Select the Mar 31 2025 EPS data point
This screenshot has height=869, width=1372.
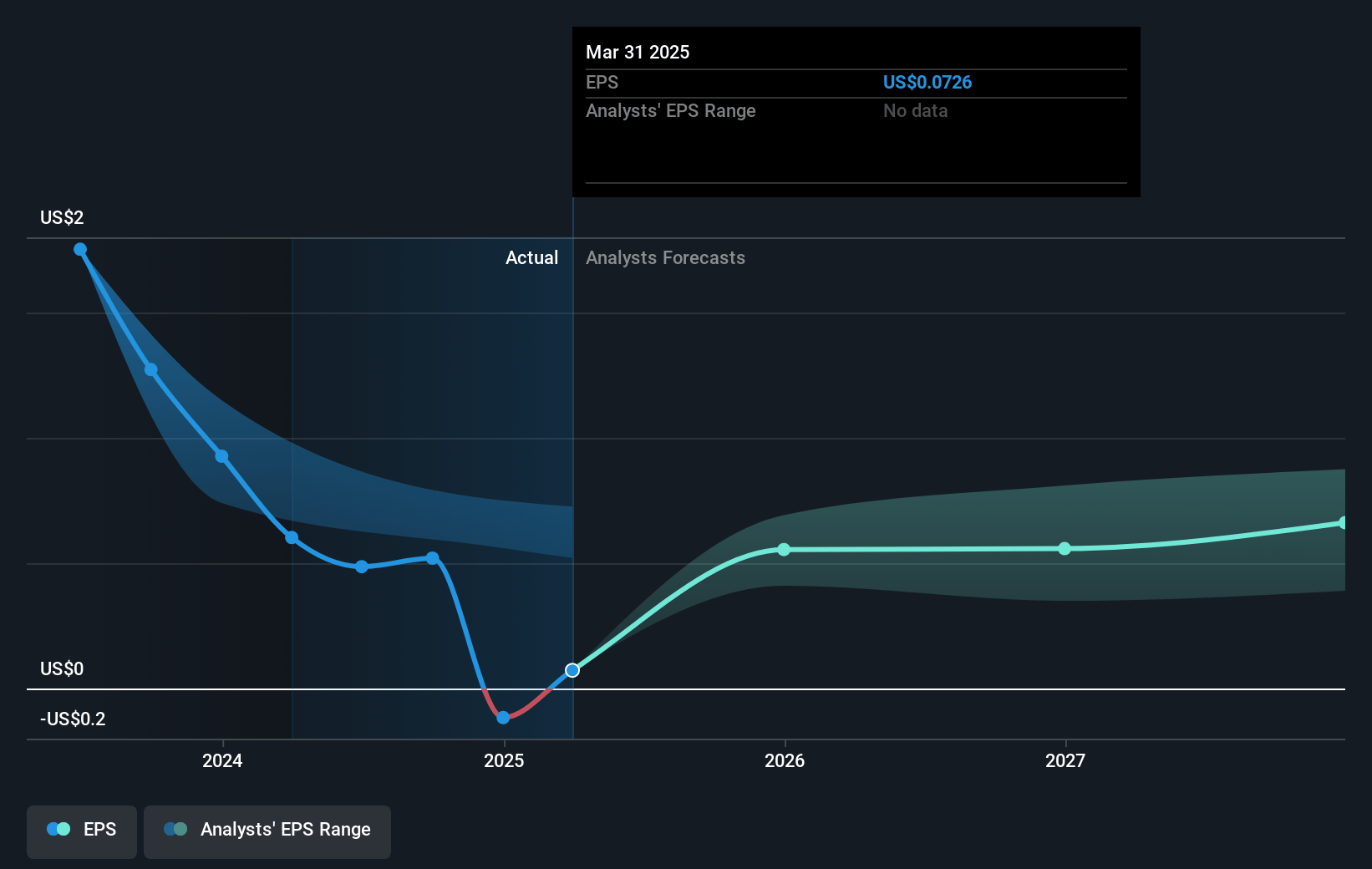(572, 670)
